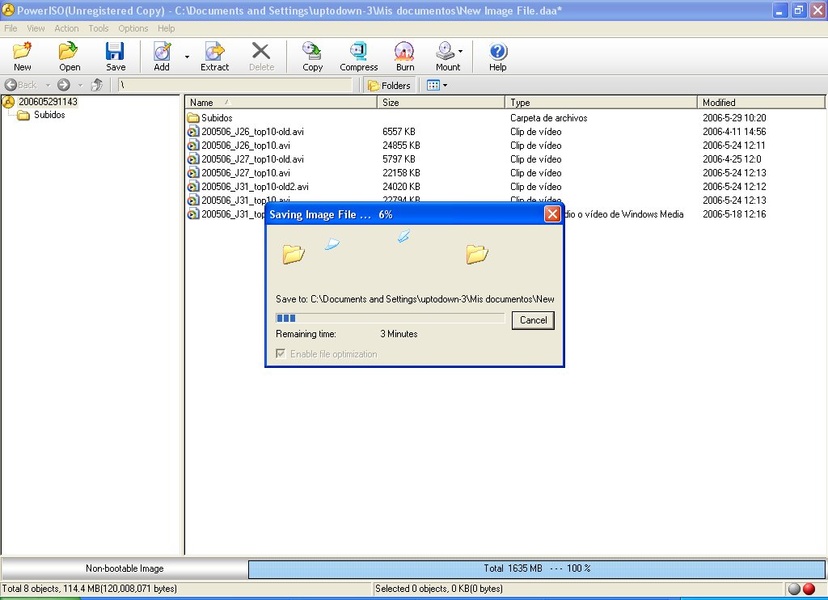The height and width of the screenshot is (600, 828).
Task: Click the saving progress bar
Action: tap(390, 318)
